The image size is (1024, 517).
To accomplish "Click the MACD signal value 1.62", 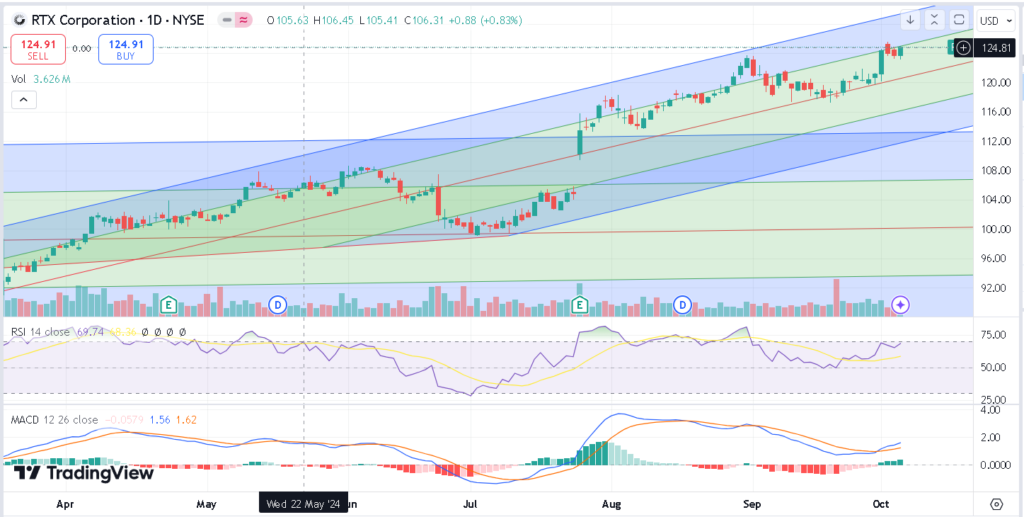I will [186, 420].
